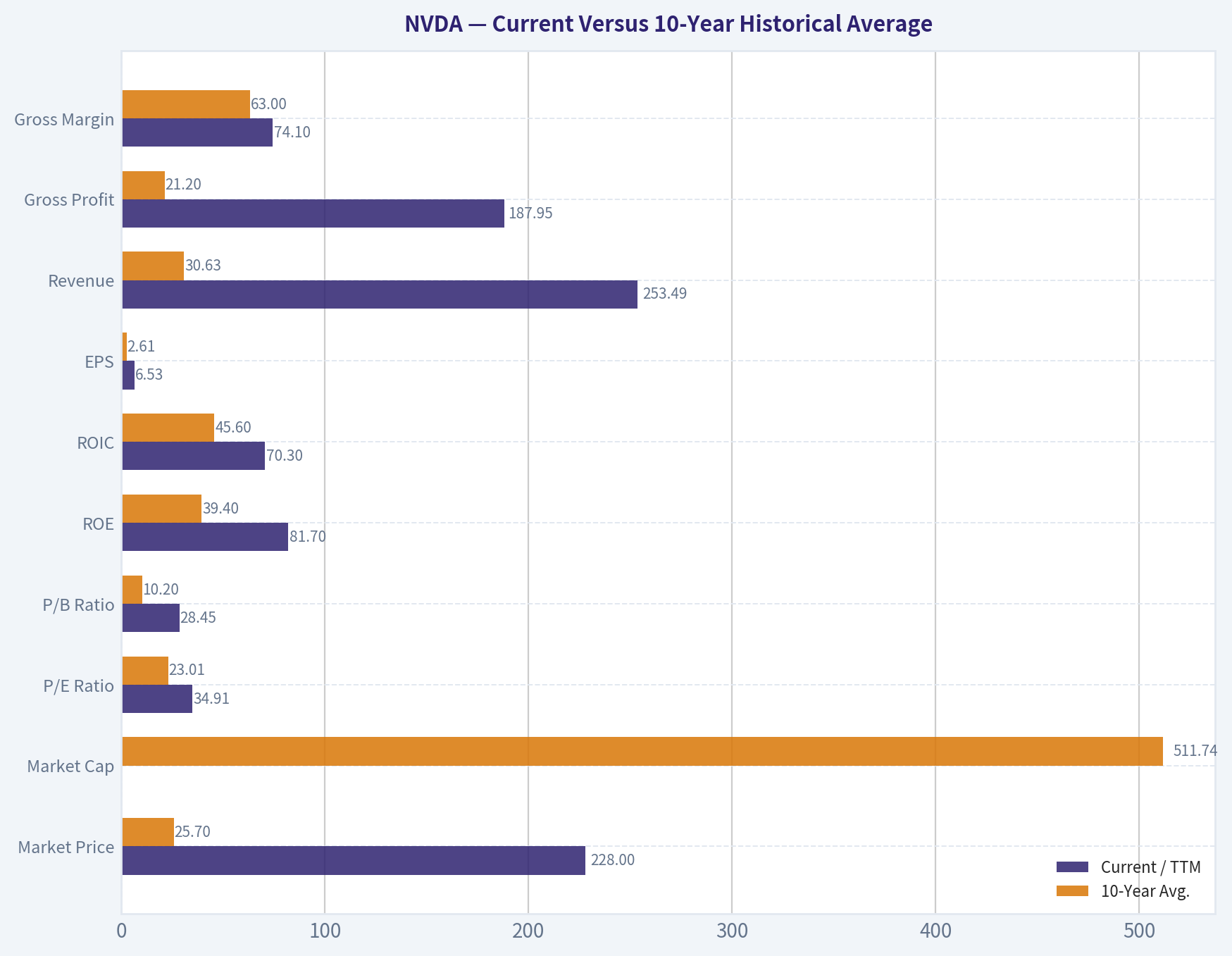Viewport: 1232px width, 956px height.
Task: Click the chart title NVDA — Current Versus 10-Year Historical Average
Action: point(668,24)
